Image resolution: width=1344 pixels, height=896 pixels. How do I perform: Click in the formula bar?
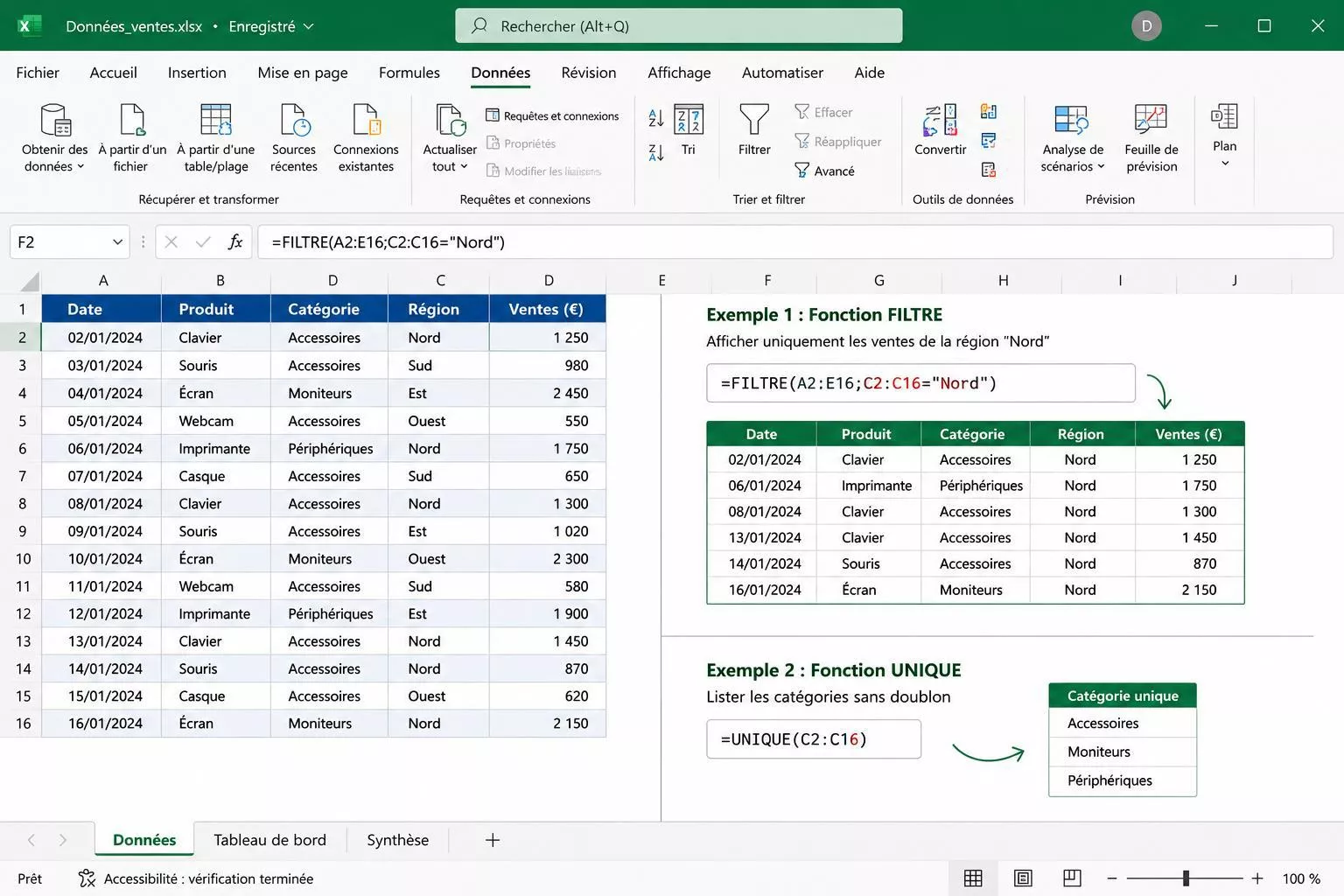tap(794, 242)
